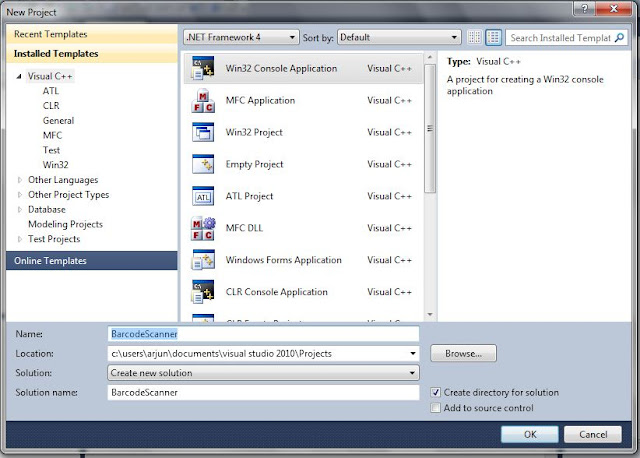Expand the Other Languages node
Image resolution: width=640 pixels, height=458 pixels.
point(19,180)
